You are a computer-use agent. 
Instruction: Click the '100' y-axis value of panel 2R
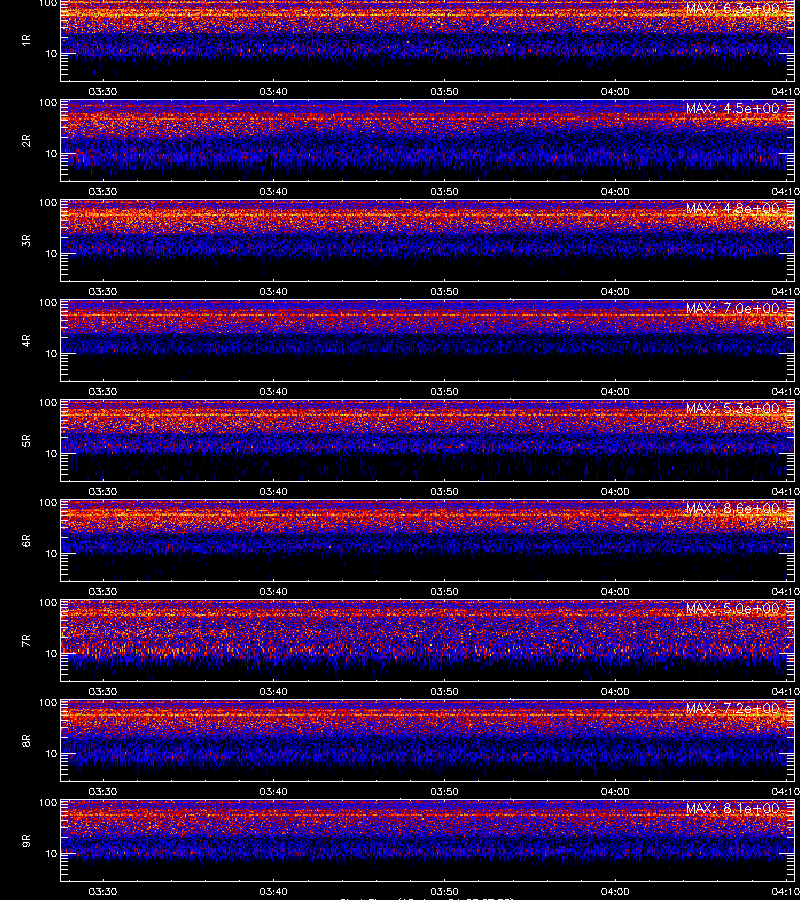click(x=48, y=103)
